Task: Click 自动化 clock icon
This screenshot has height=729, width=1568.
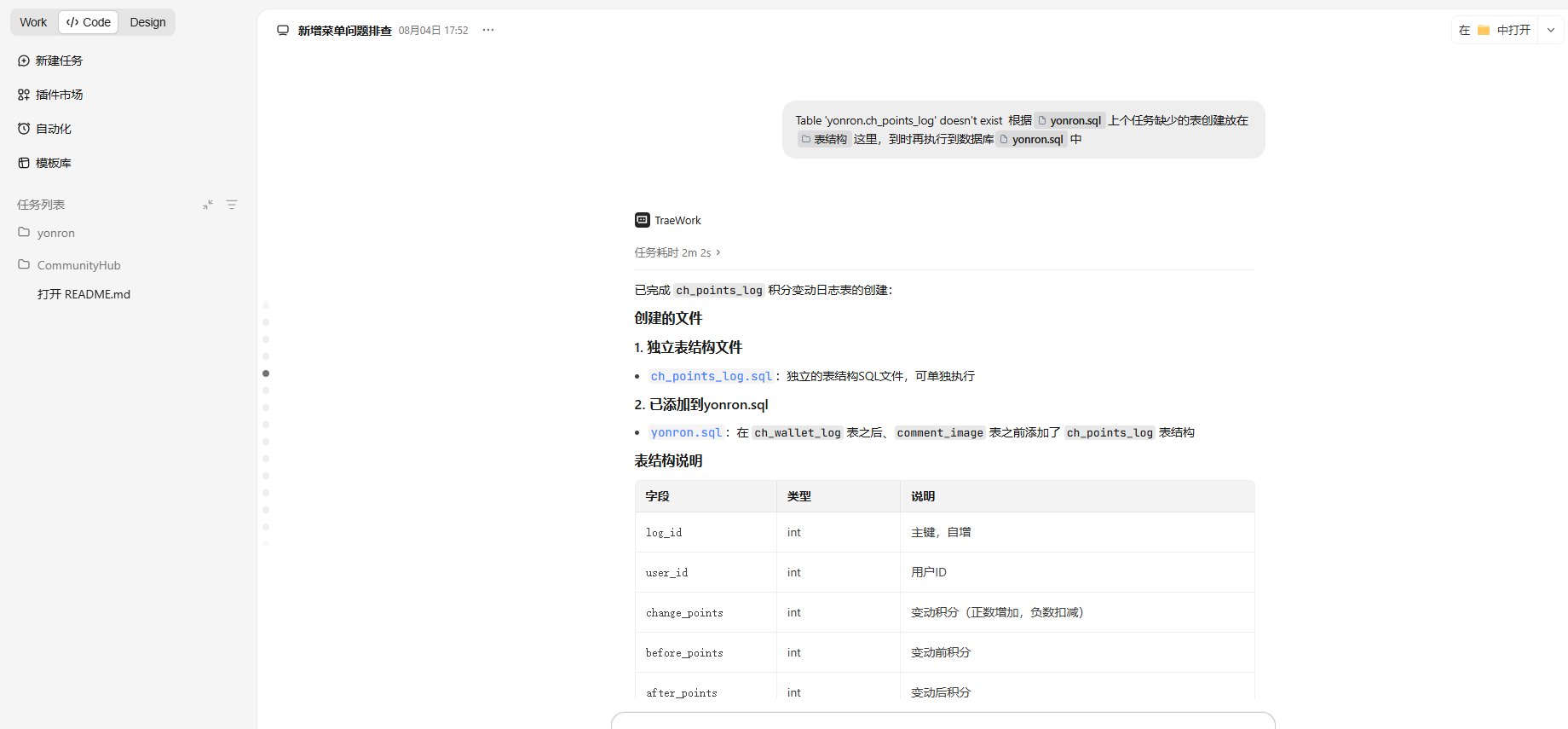Action: click(24, 129)
